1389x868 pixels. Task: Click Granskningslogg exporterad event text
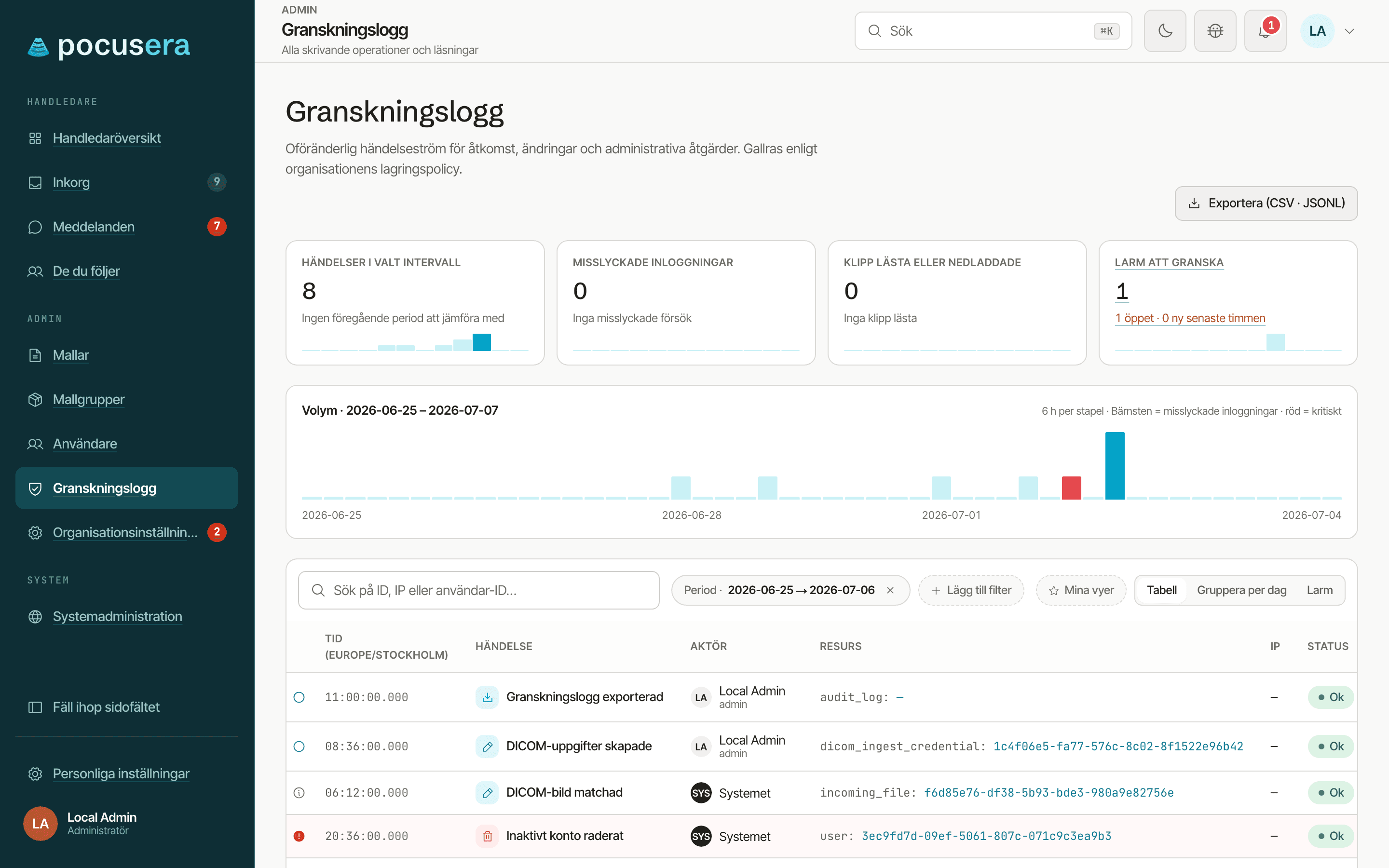(x=585, y=697)
